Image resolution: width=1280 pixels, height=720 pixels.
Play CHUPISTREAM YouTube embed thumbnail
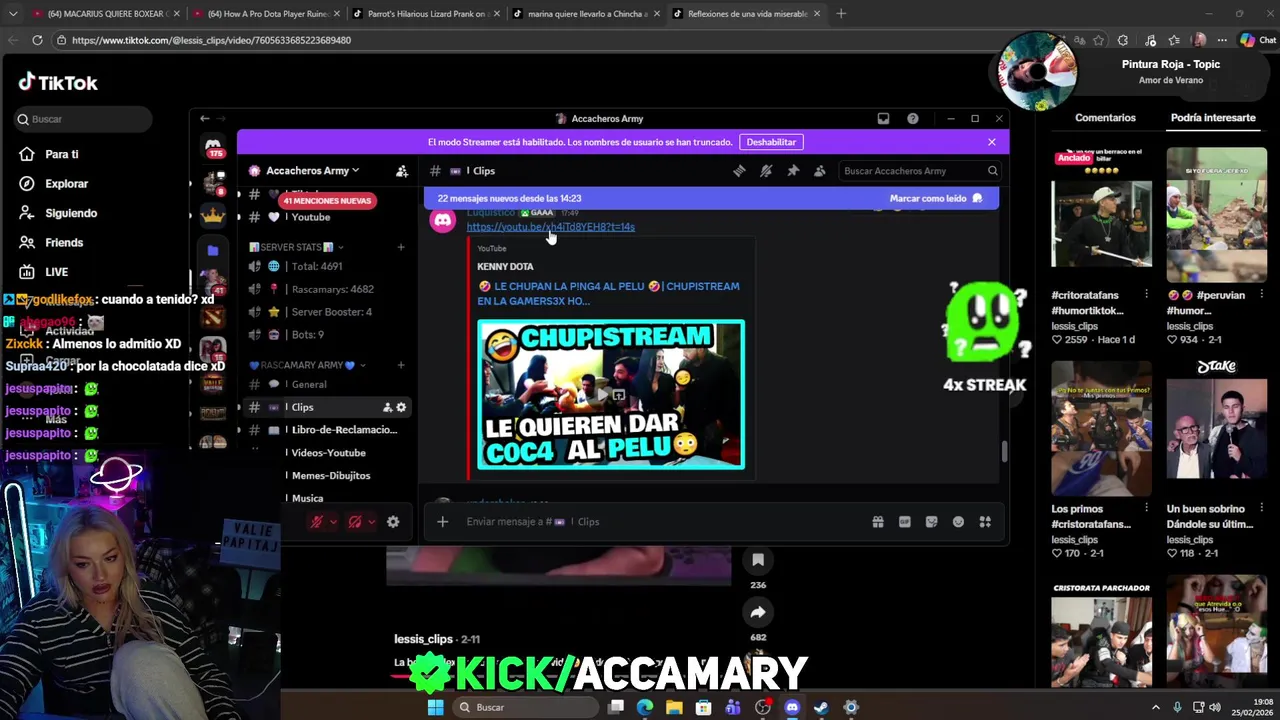pyautogui.click(x=611, y=394)
